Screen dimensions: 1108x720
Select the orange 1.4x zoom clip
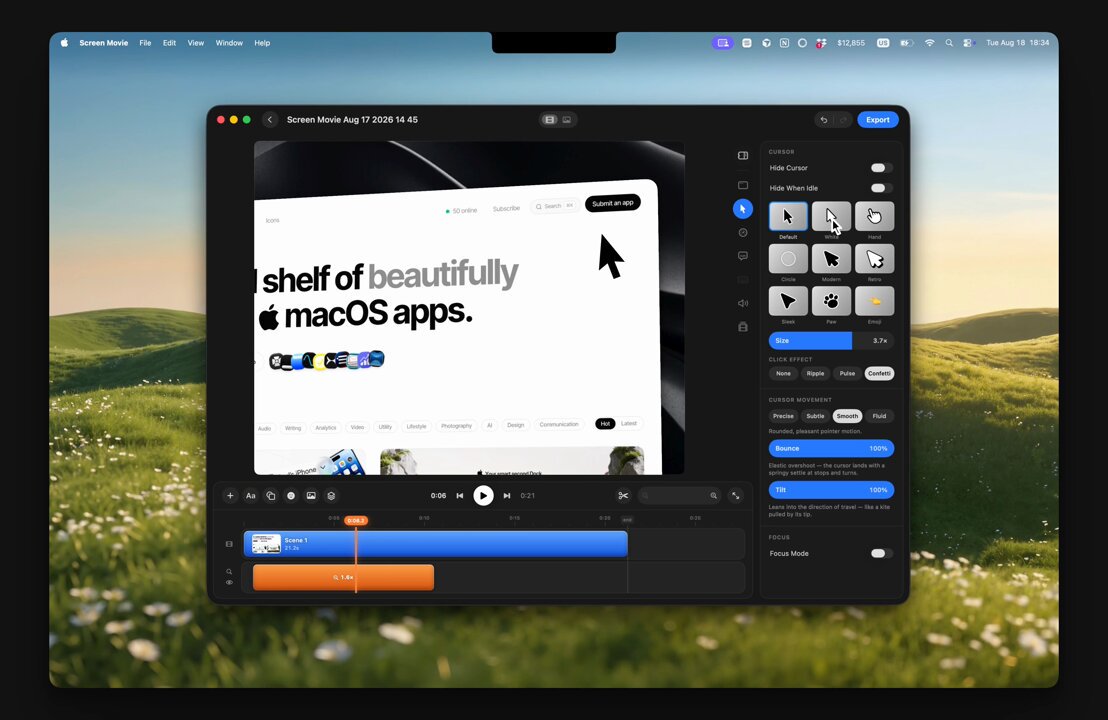coord(343,577)
